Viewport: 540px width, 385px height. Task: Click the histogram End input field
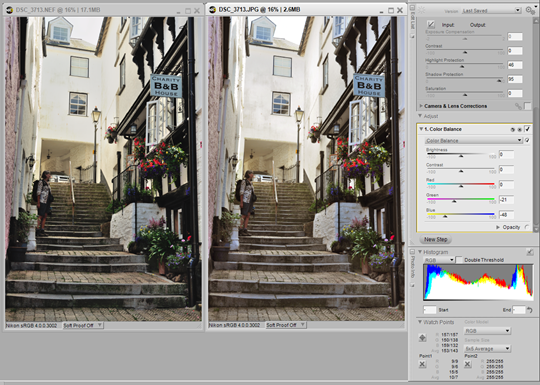click(x=519, y=310)
